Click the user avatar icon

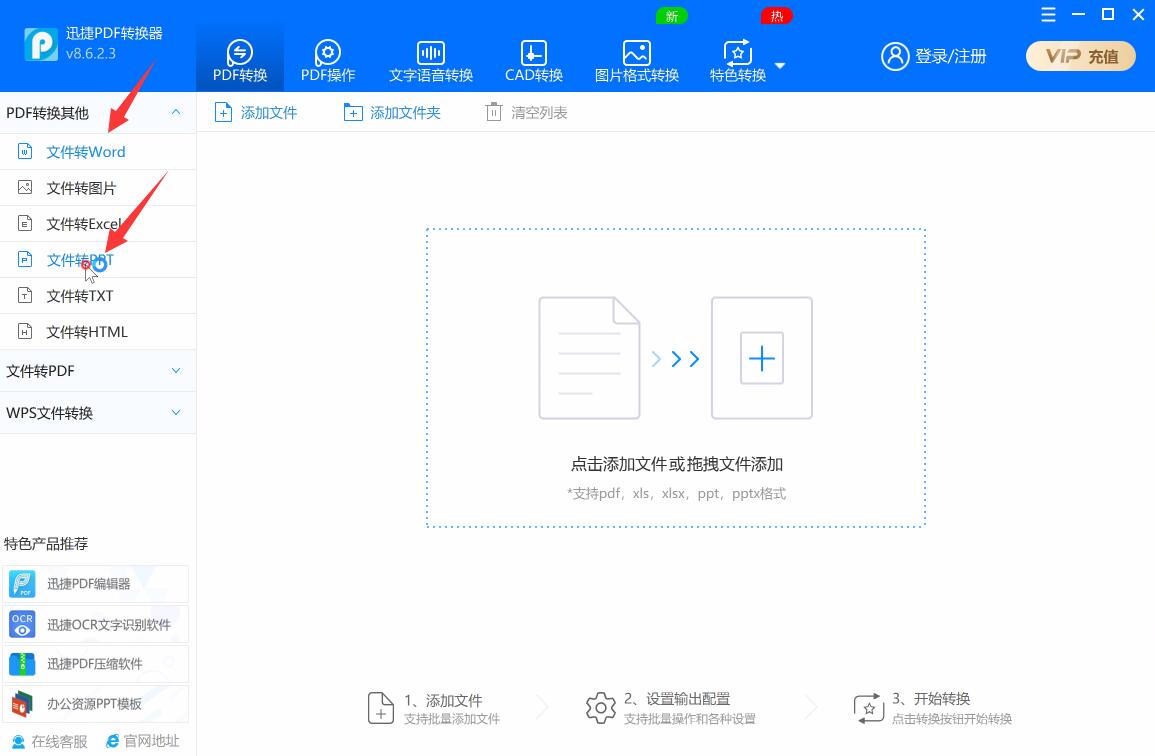895,56
